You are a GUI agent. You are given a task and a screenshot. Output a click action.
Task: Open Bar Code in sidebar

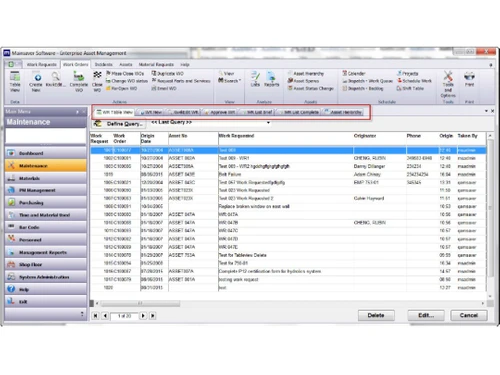(46, 227)
